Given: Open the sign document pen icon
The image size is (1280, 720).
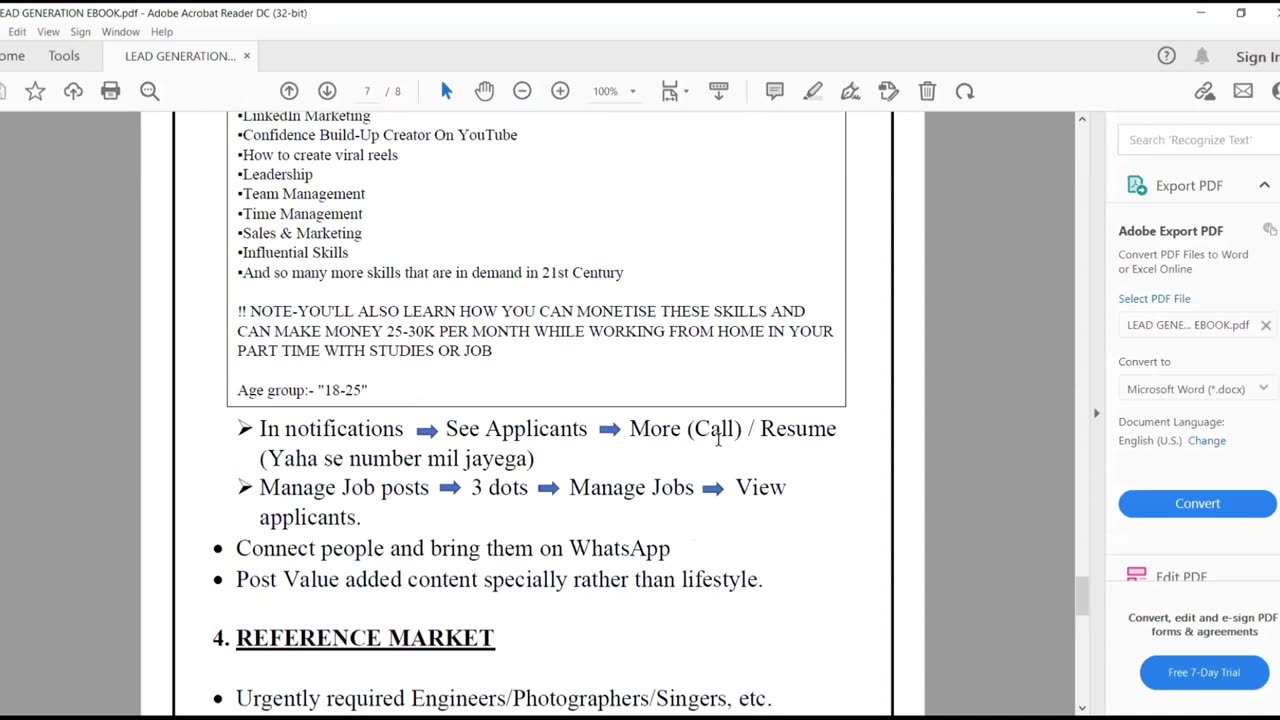Looking at the screenshot, I should click(x=851, y=91).
